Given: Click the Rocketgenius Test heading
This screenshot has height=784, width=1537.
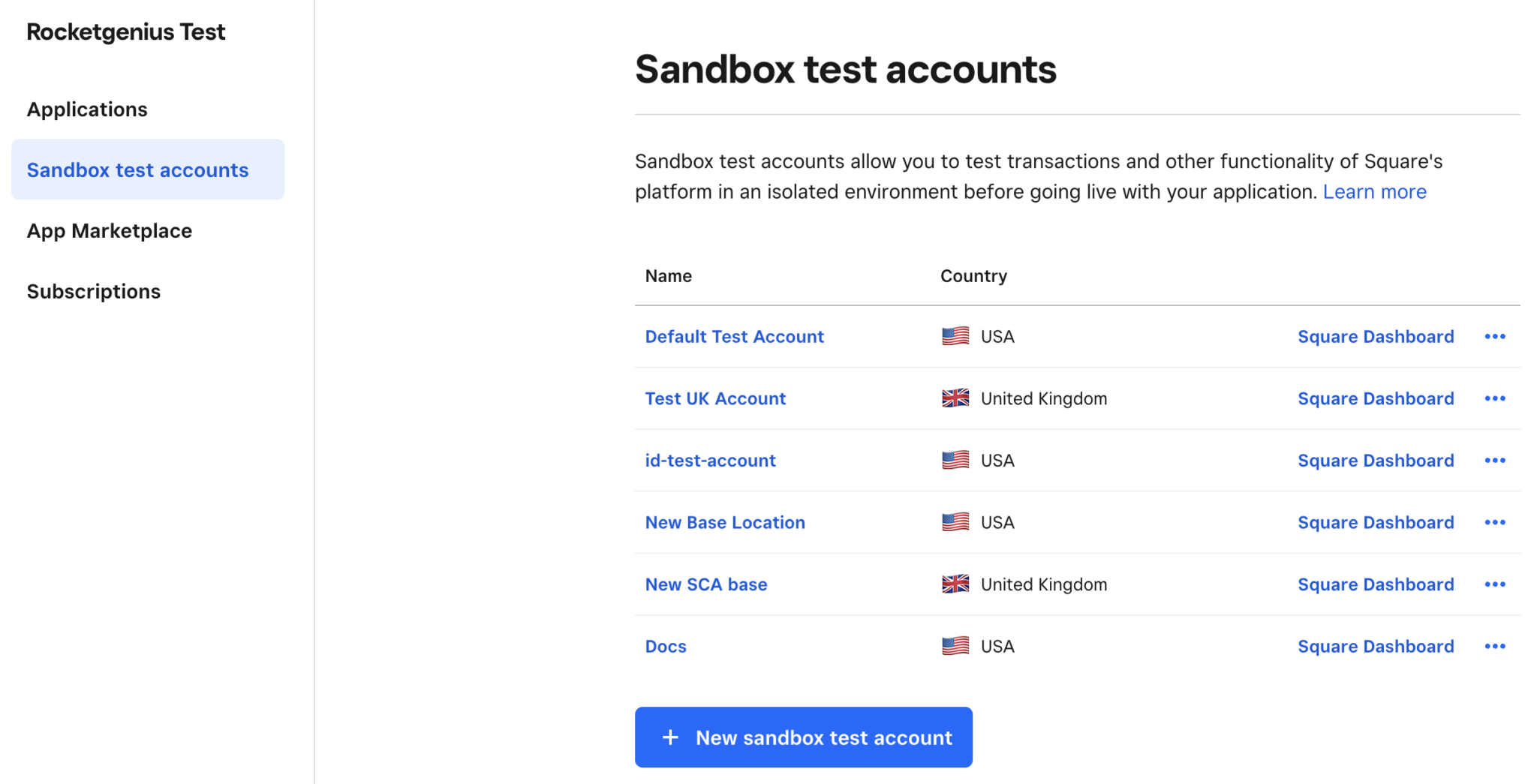Looking at the screenshot, I should [125, 32].
